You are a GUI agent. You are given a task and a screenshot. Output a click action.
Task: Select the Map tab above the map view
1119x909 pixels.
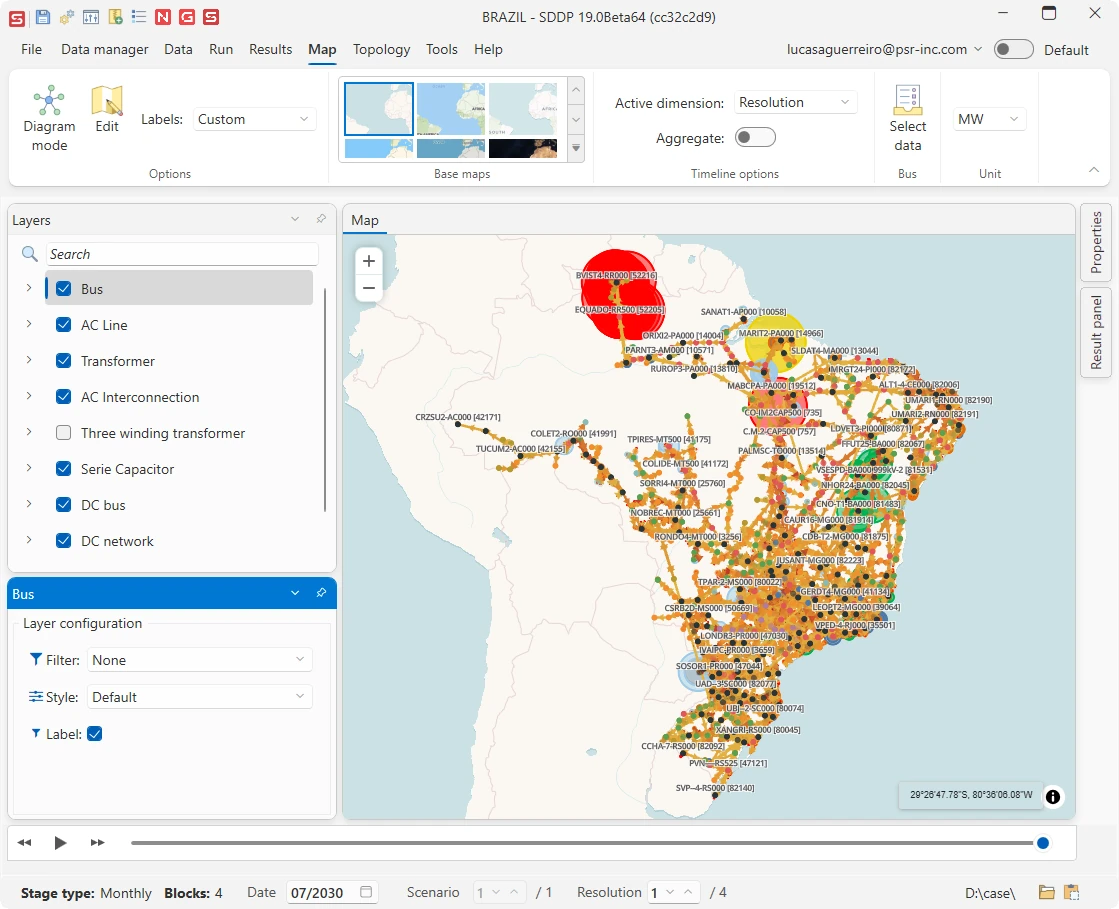[365, 220]
